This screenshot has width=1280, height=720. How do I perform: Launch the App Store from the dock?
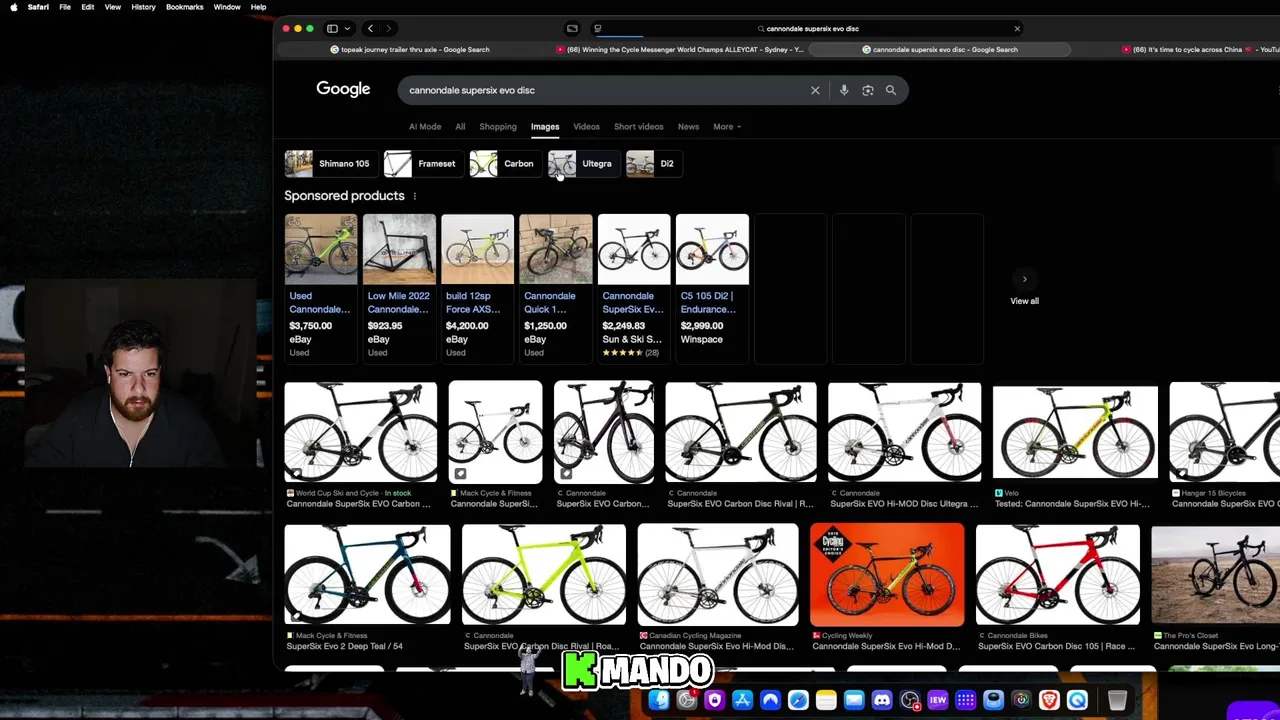(x=742, y=700)
